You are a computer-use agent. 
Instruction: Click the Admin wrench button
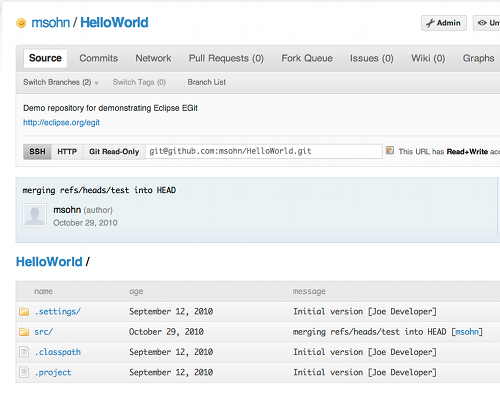coord(444,23)
